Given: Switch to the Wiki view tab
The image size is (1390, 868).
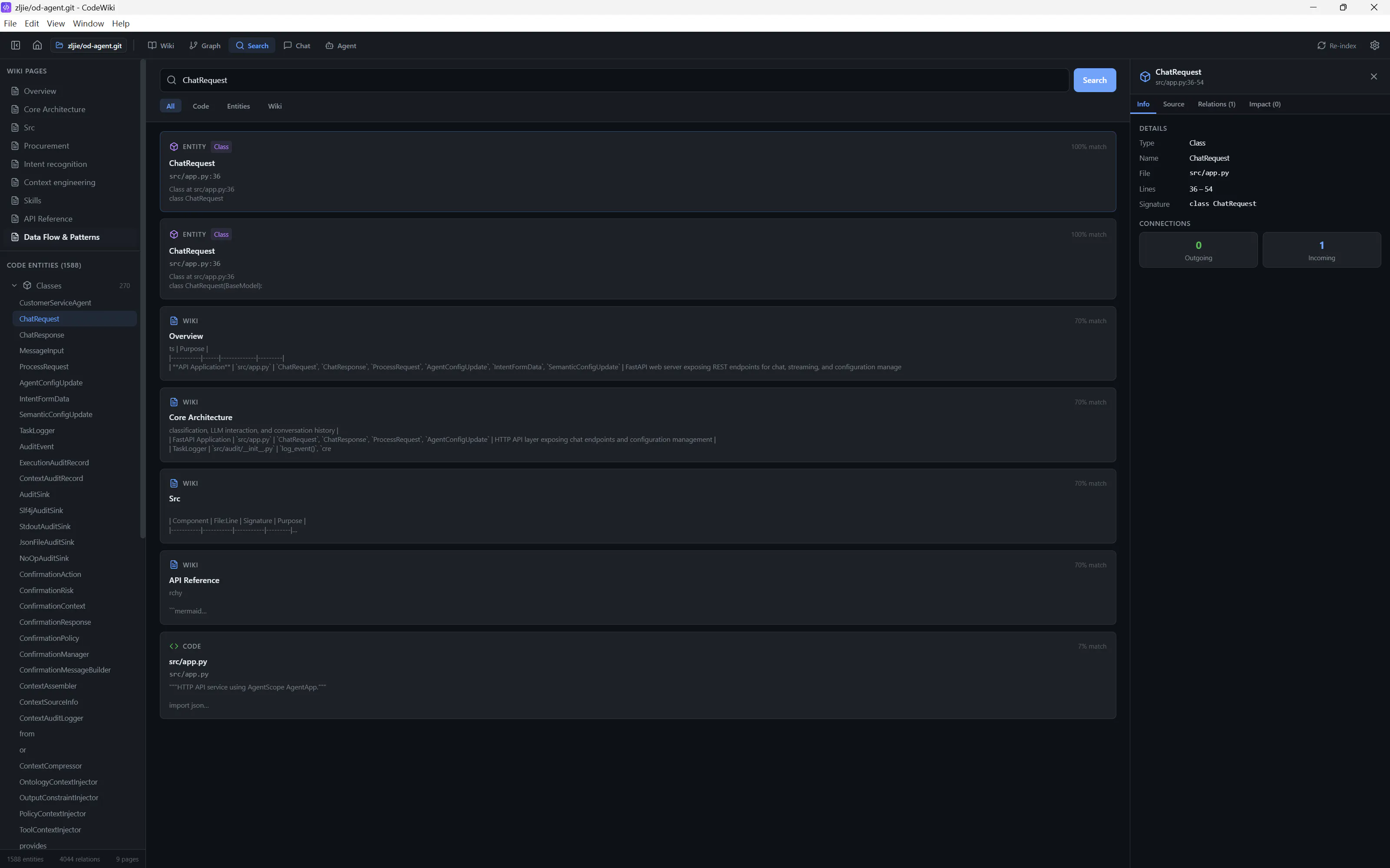Looking at the screenshot, I should click(x=161, y=45).
